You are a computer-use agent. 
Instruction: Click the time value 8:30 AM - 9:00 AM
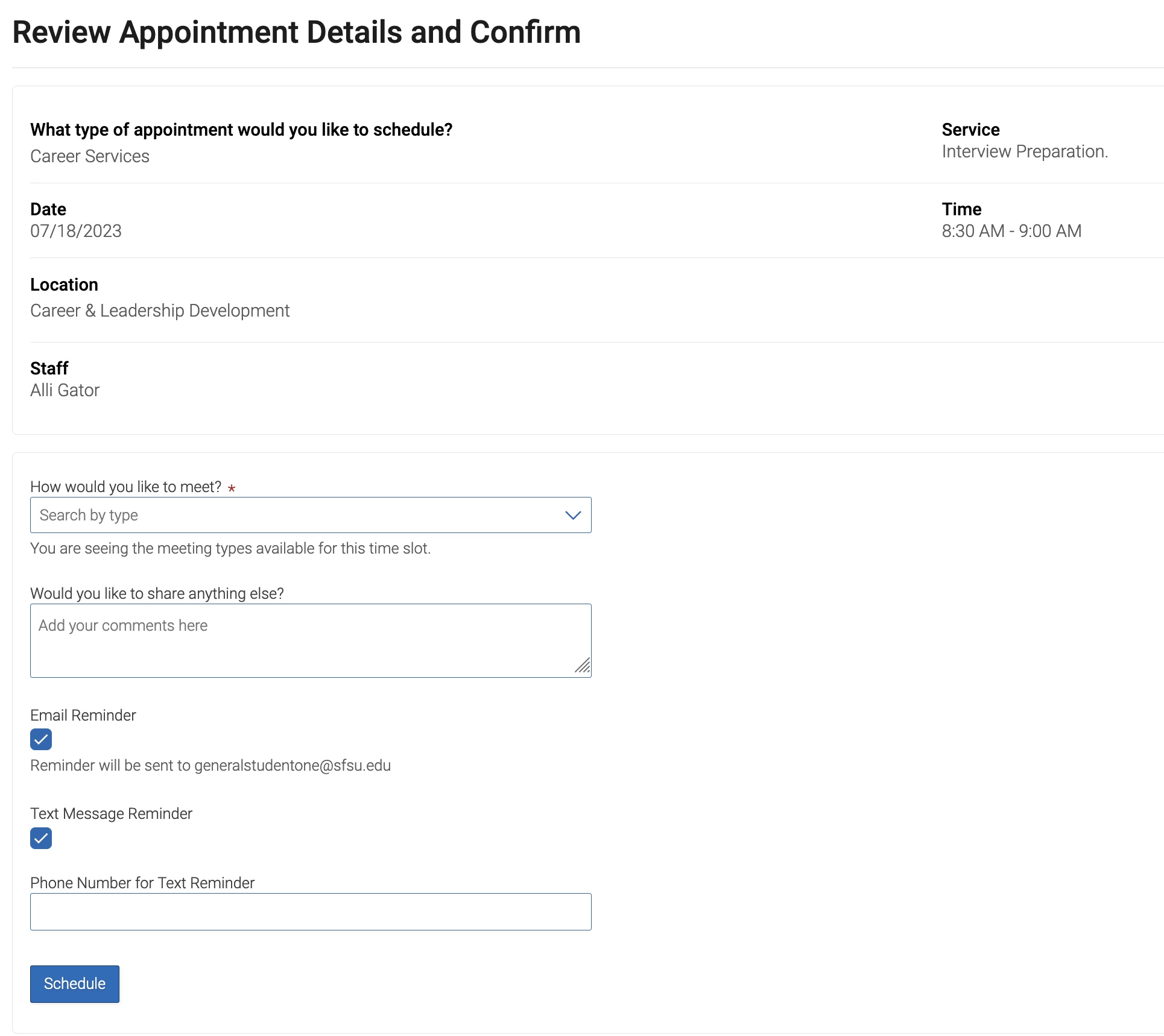pos(1011,231)
